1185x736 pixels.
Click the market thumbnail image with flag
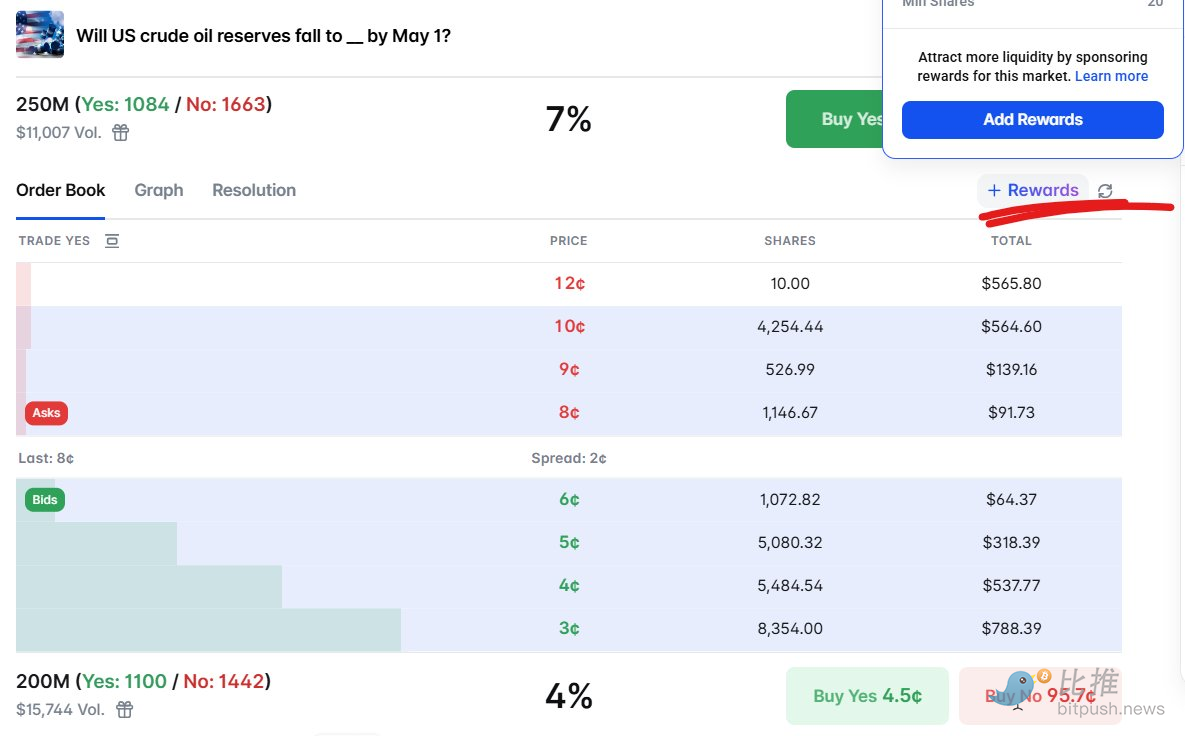point(40,35)
